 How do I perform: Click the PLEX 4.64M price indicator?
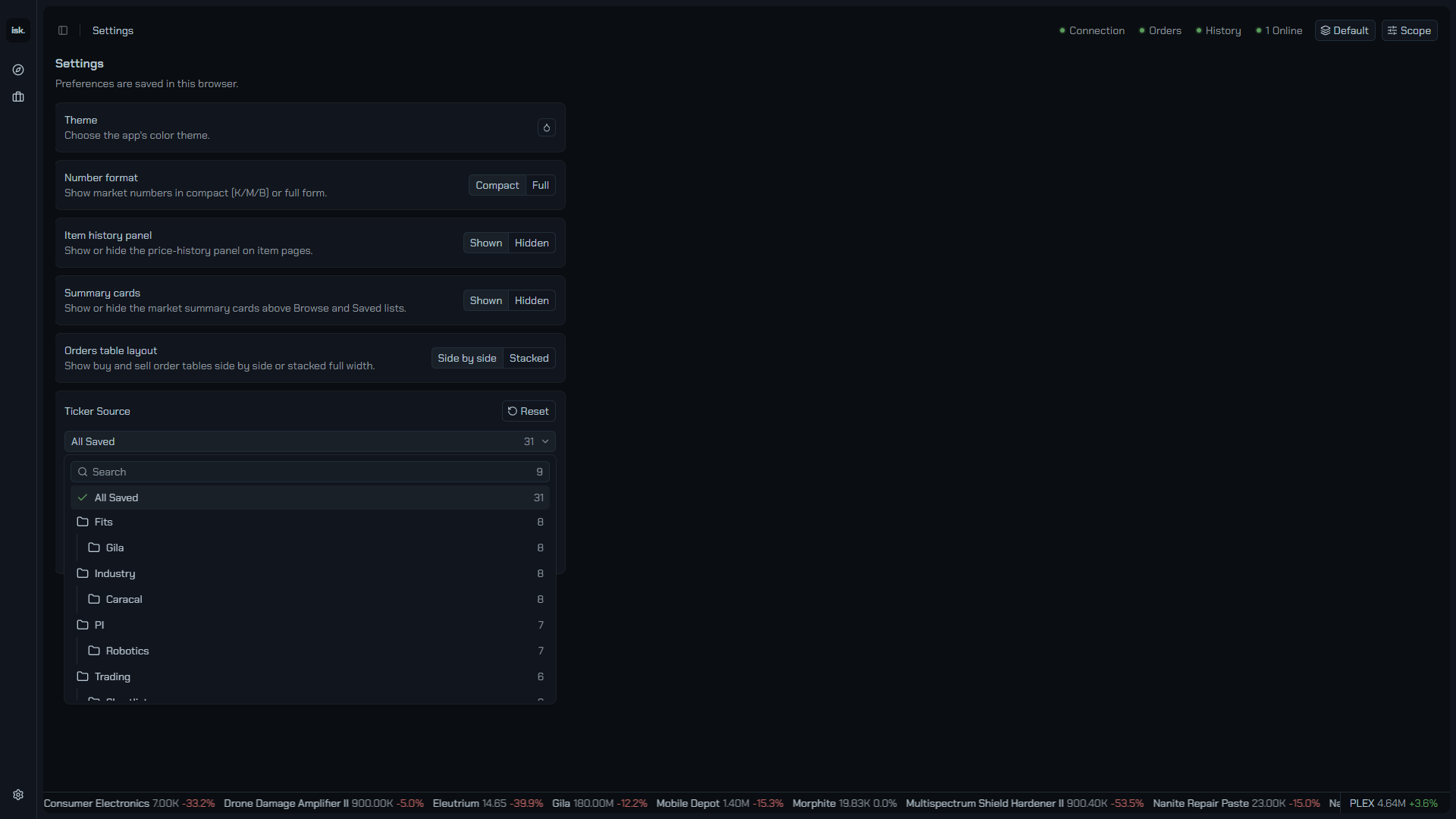coord(1394,803)
